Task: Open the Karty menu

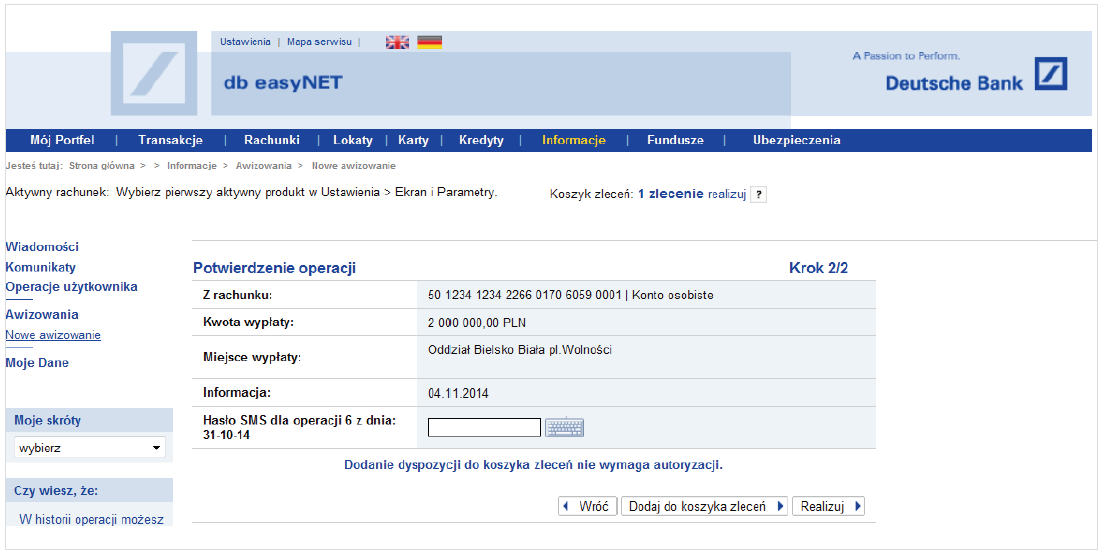Action: [x=413, y=140]
